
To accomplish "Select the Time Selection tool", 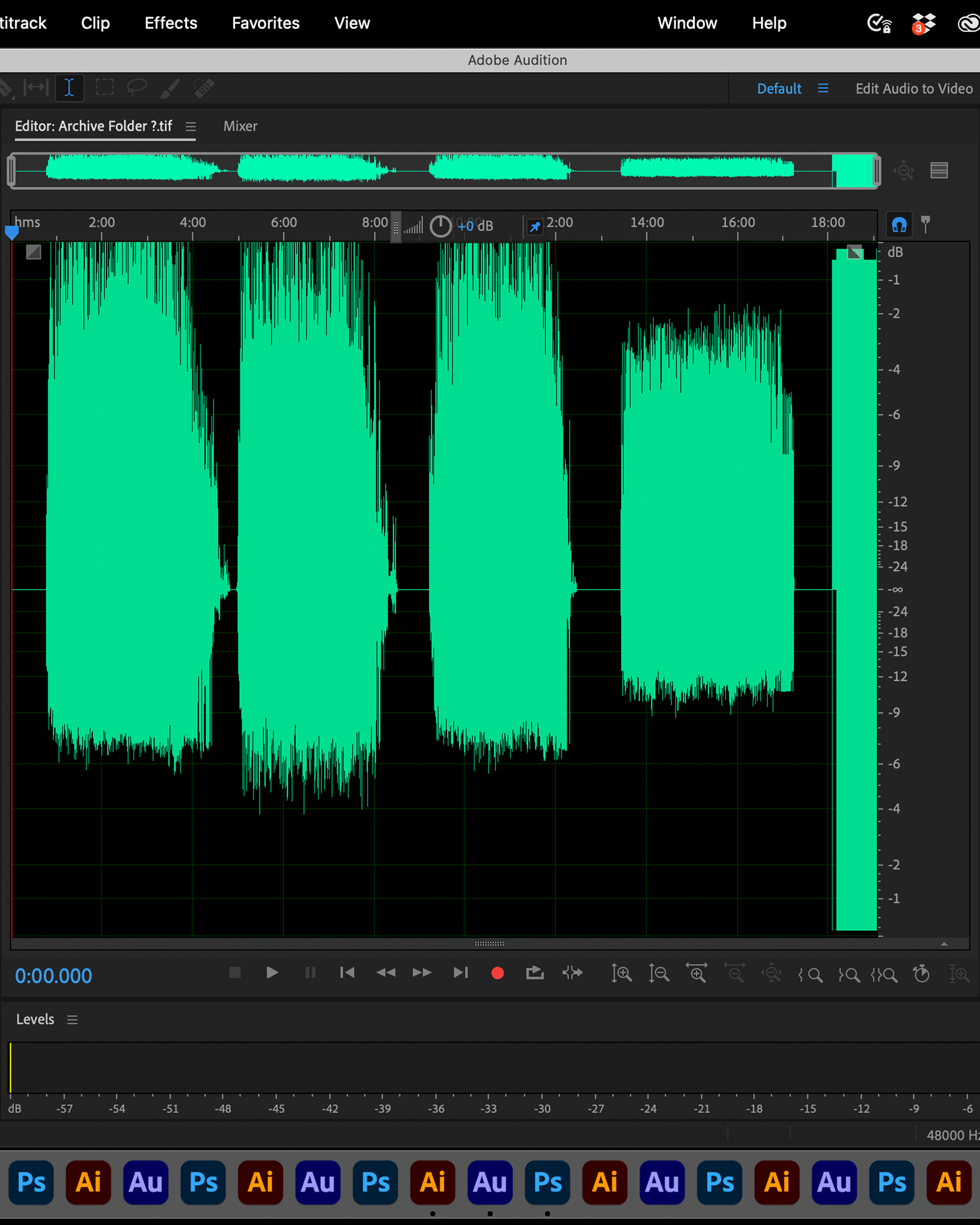I will click(x=69, y=88).
